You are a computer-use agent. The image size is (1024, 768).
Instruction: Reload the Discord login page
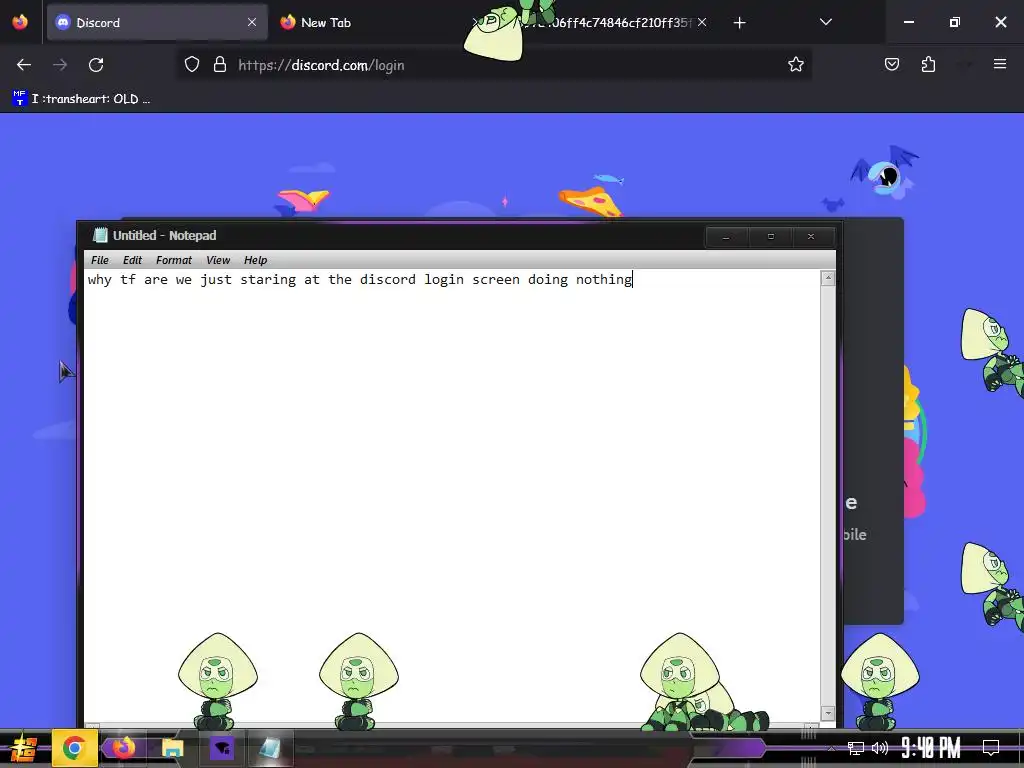(x=96, y=65)
